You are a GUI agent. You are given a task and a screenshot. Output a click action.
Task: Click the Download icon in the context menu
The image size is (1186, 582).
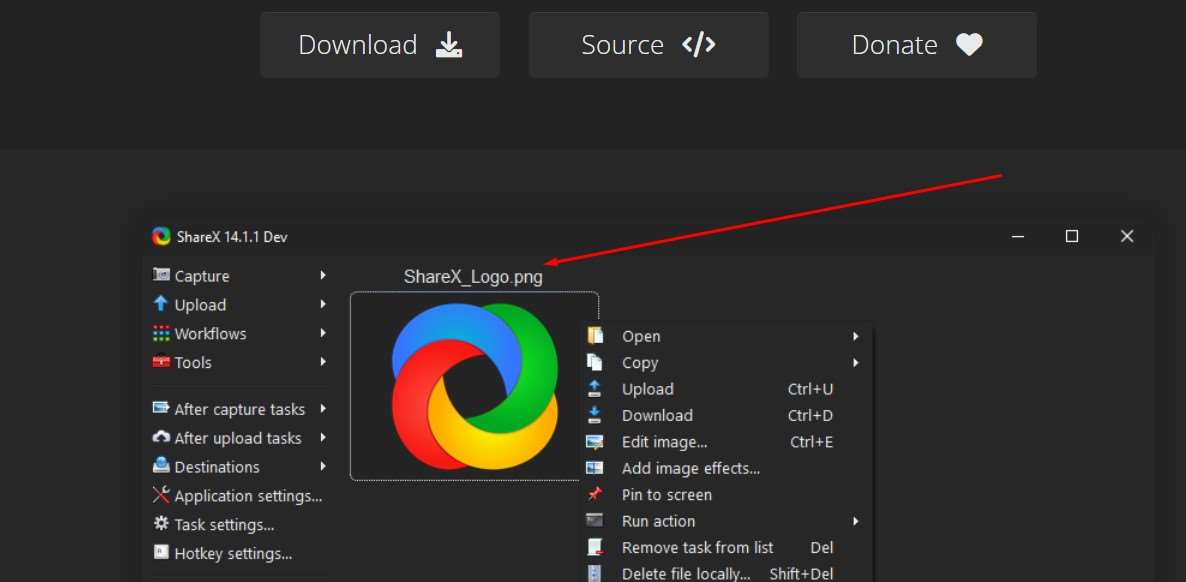pyautogui.click(x=595, y=415)
